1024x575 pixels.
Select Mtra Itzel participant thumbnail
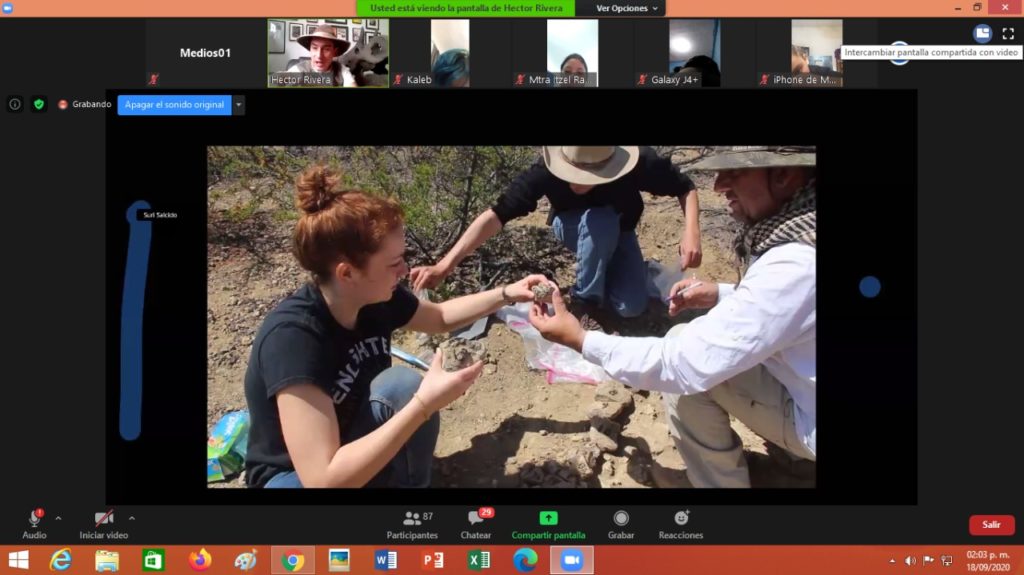click(x=572, y=53)
